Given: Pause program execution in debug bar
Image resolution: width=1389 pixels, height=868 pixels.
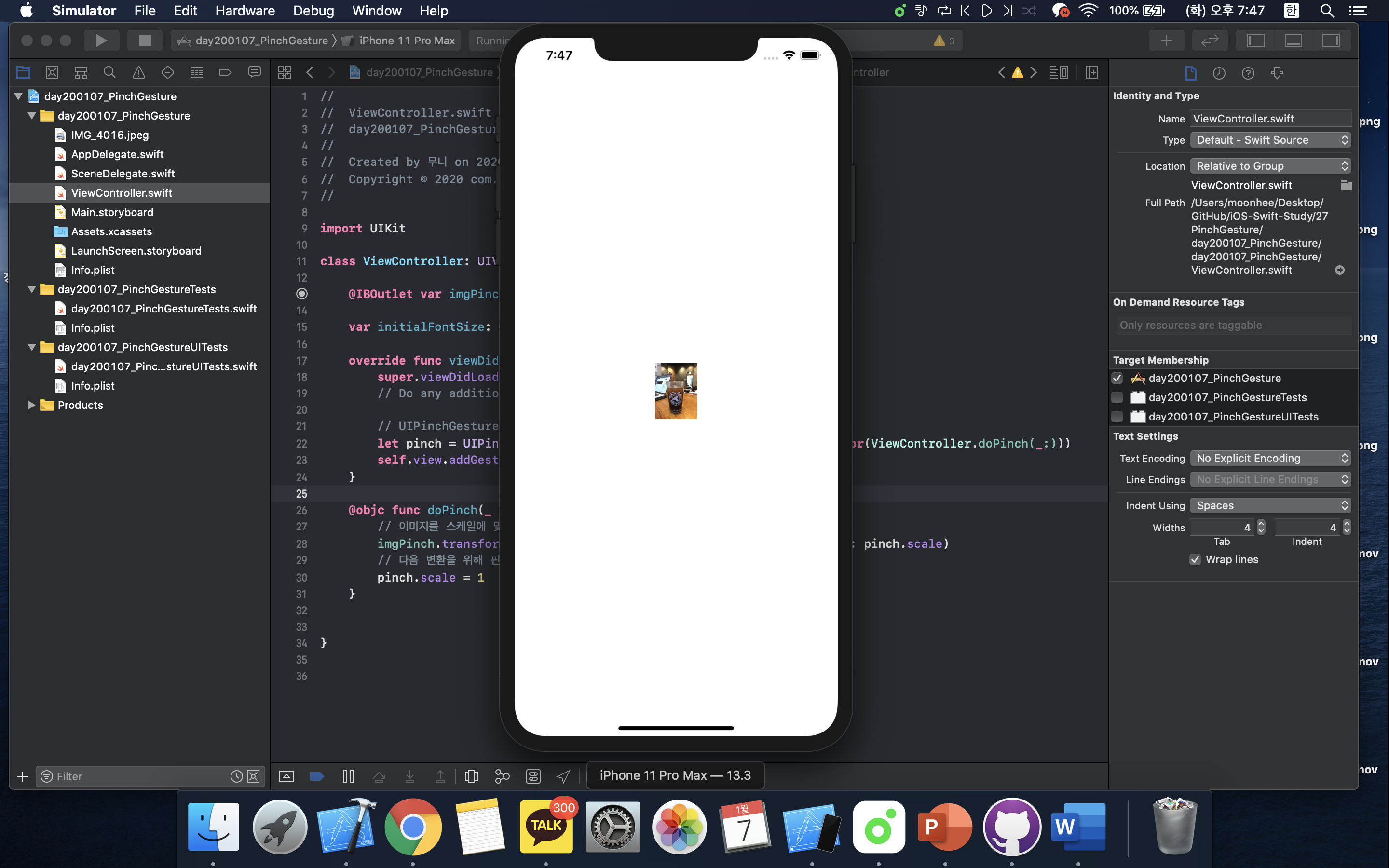Looking at the screenshot, I should [x=348, y=776].
